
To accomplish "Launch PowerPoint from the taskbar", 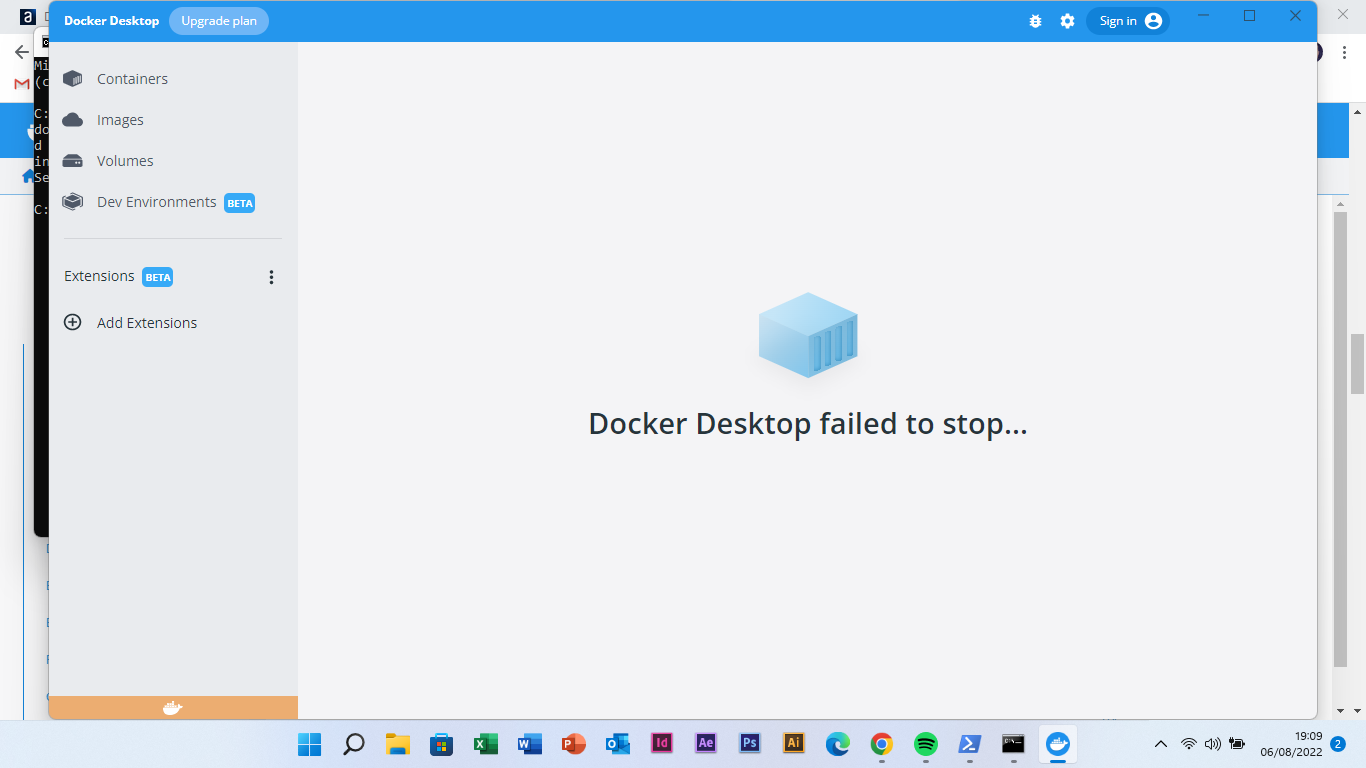I will click(573, 744).
